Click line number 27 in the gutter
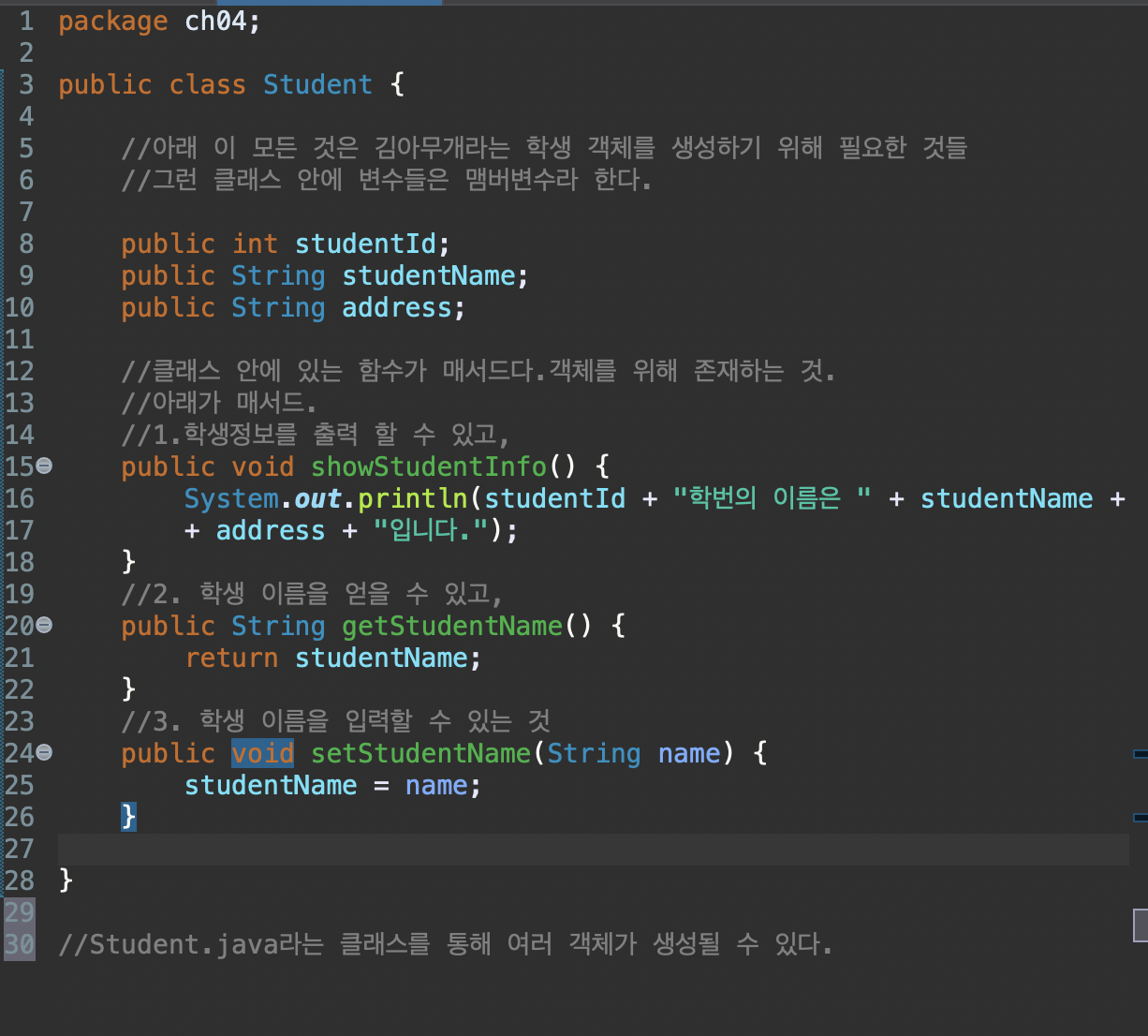This screenshot has width=1148, height=1036. (x=19, y=849)
